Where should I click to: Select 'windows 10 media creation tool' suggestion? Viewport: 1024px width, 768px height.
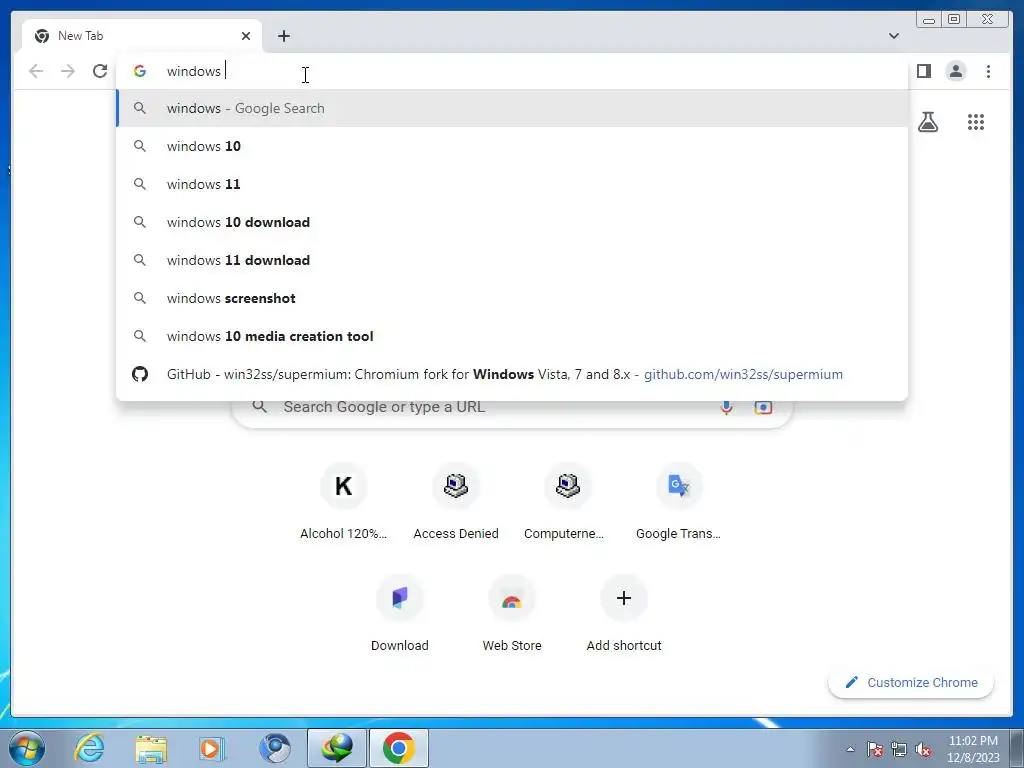coord(512,336)
